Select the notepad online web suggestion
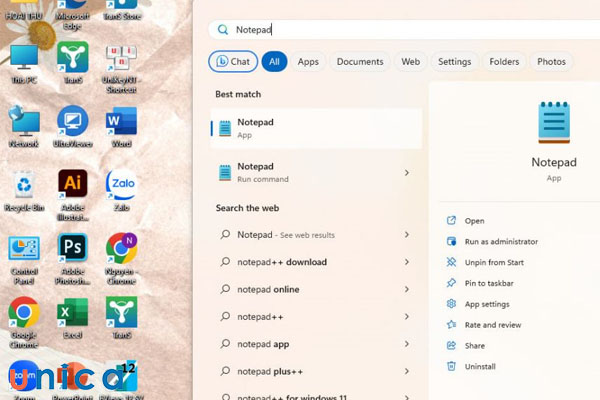This screenshot has width=600, height=400. [316, 289]
